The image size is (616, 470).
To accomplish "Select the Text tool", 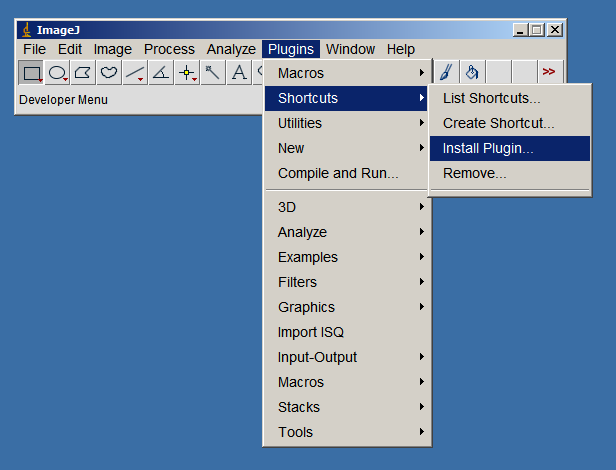I will tap(239, 73).
